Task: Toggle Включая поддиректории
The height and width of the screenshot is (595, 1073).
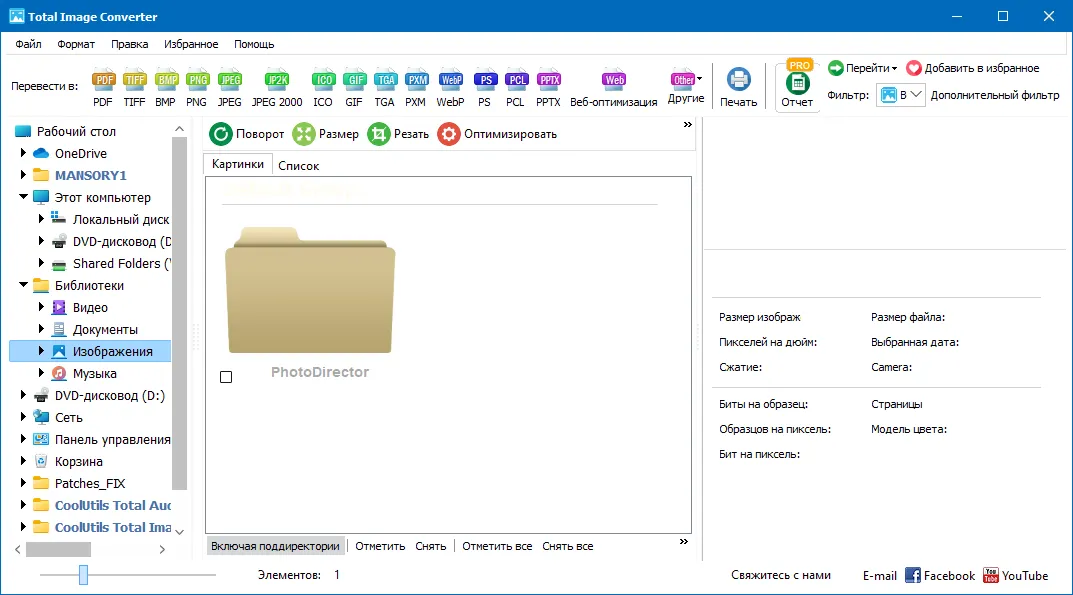Action: click(x=275, y=546)
